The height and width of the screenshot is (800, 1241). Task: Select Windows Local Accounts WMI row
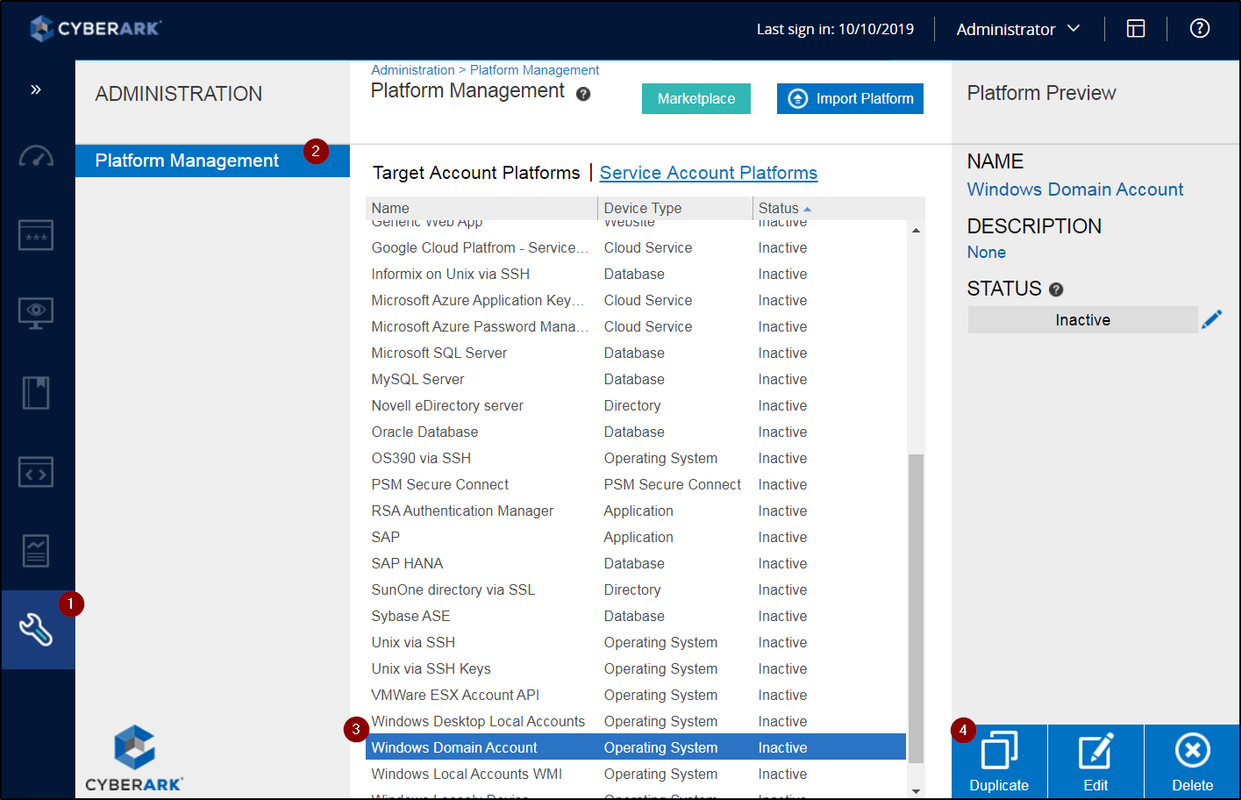tap(636, 774)
